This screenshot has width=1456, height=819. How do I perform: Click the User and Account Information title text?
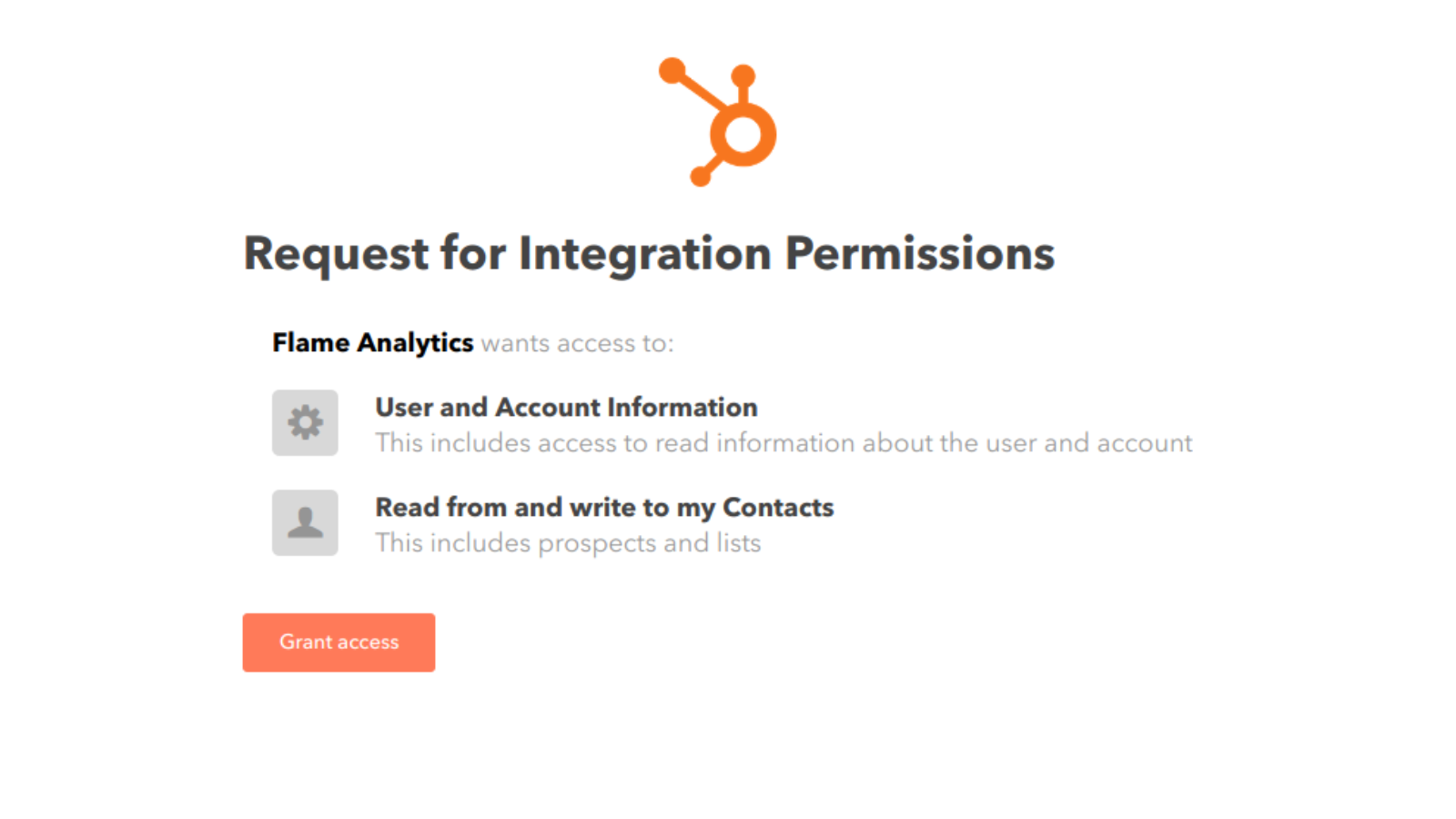[x=566, y=407]
